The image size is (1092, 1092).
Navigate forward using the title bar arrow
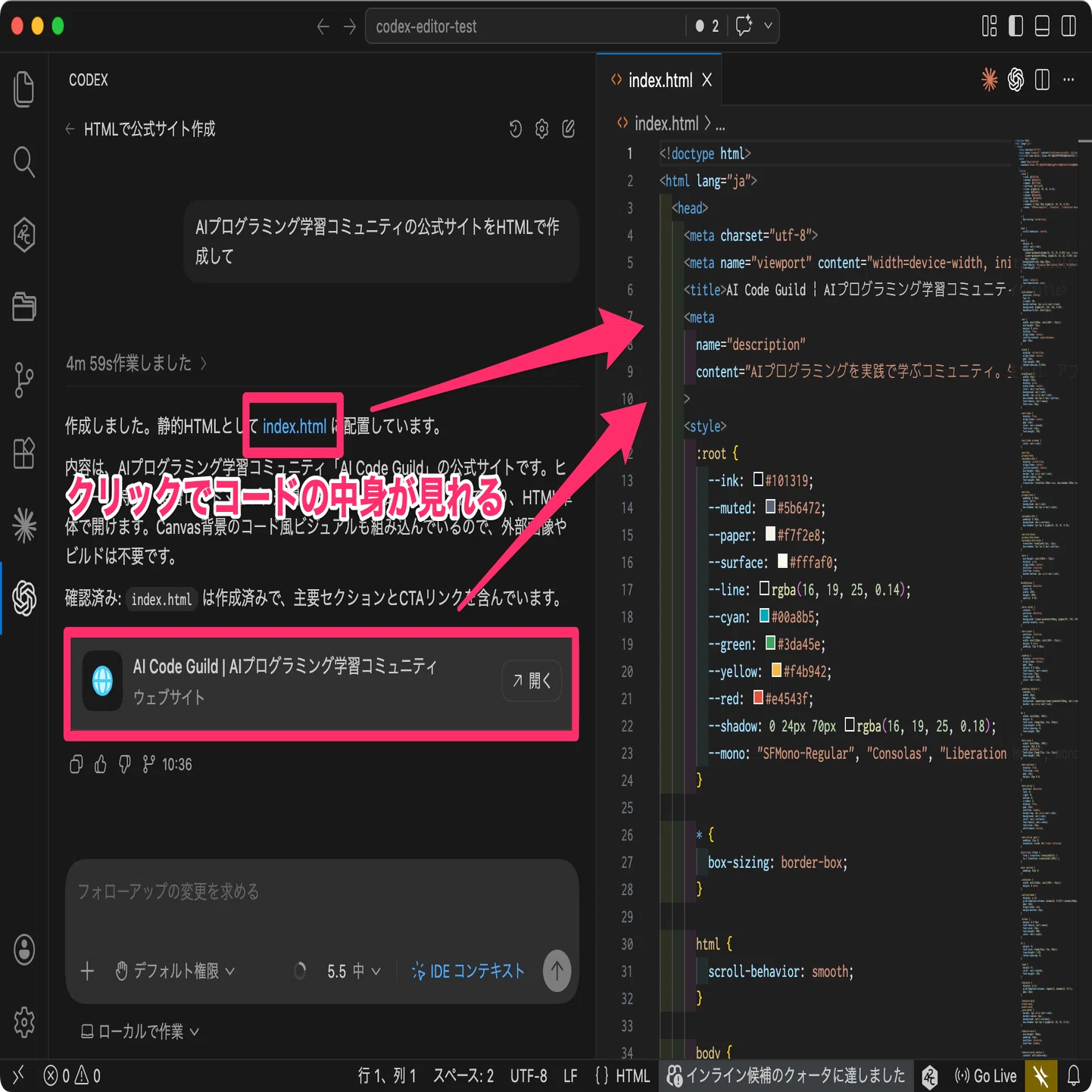tap(350, 27)
